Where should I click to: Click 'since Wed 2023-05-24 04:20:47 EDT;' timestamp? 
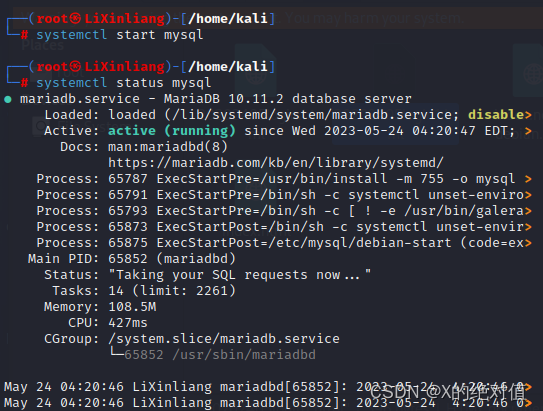point(380,131)
